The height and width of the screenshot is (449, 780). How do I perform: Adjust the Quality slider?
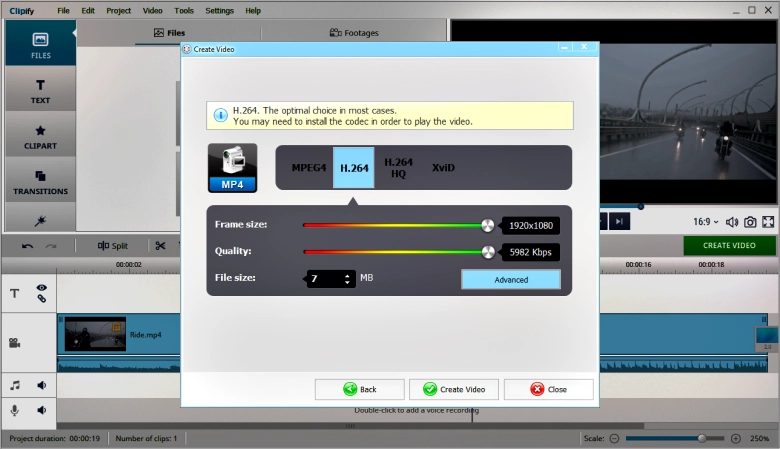(488, 252)
